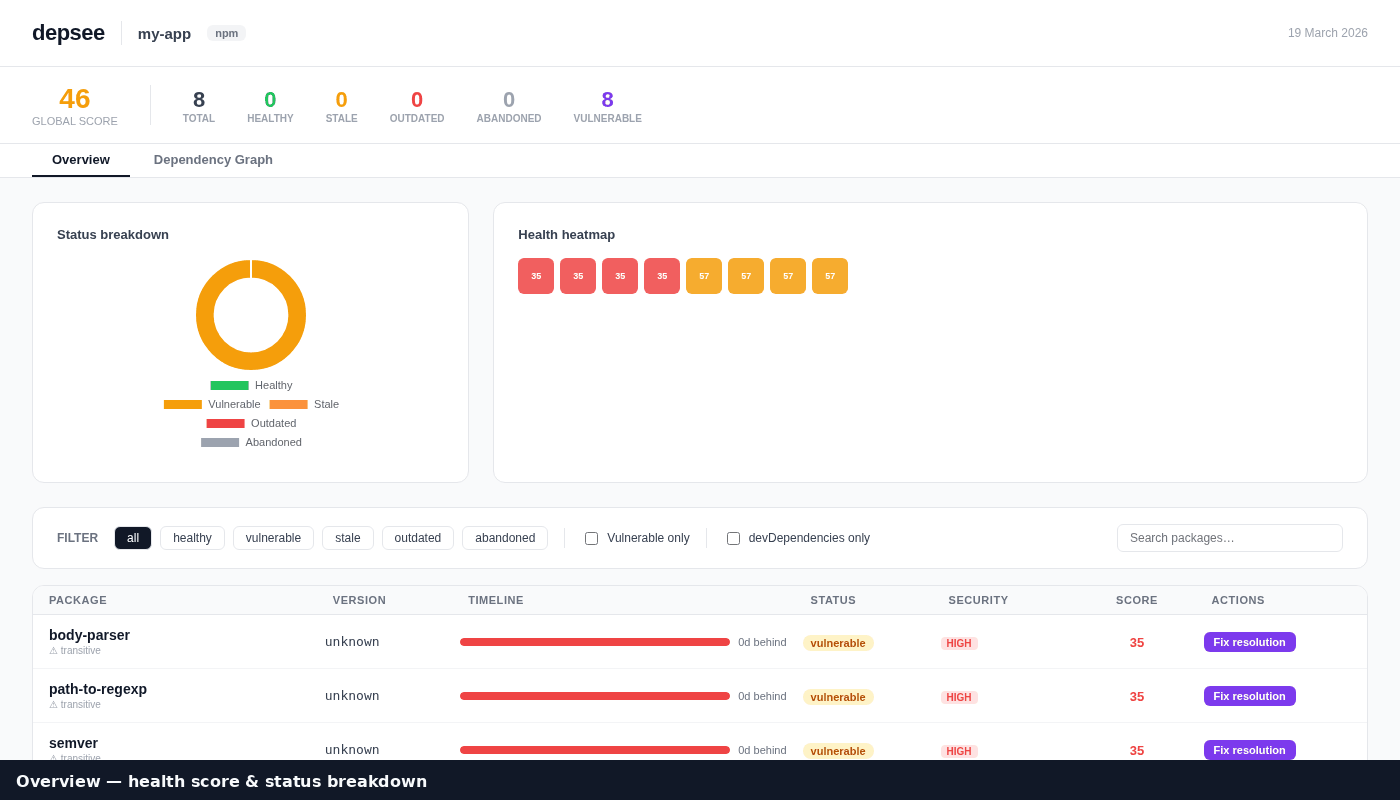Click the npm badge beside my-app

226,33
